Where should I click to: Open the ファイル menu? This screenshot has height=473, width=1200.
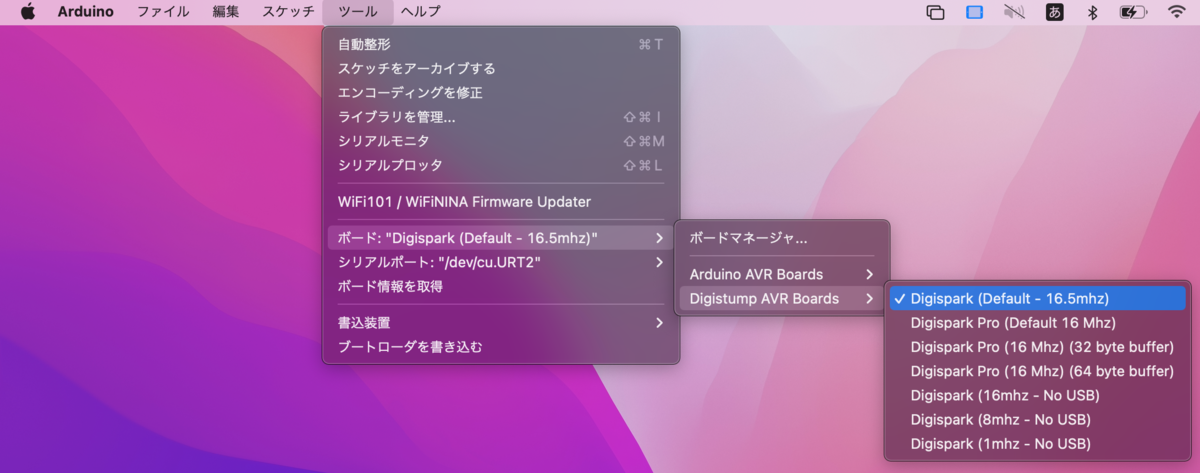click(163, 12)
